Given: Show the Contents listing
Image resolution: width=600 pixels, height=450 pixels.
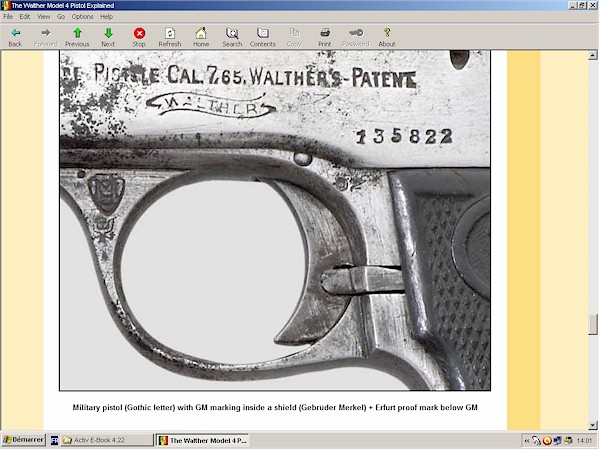Looking at the screenshot, I should (x=262, y=37).
